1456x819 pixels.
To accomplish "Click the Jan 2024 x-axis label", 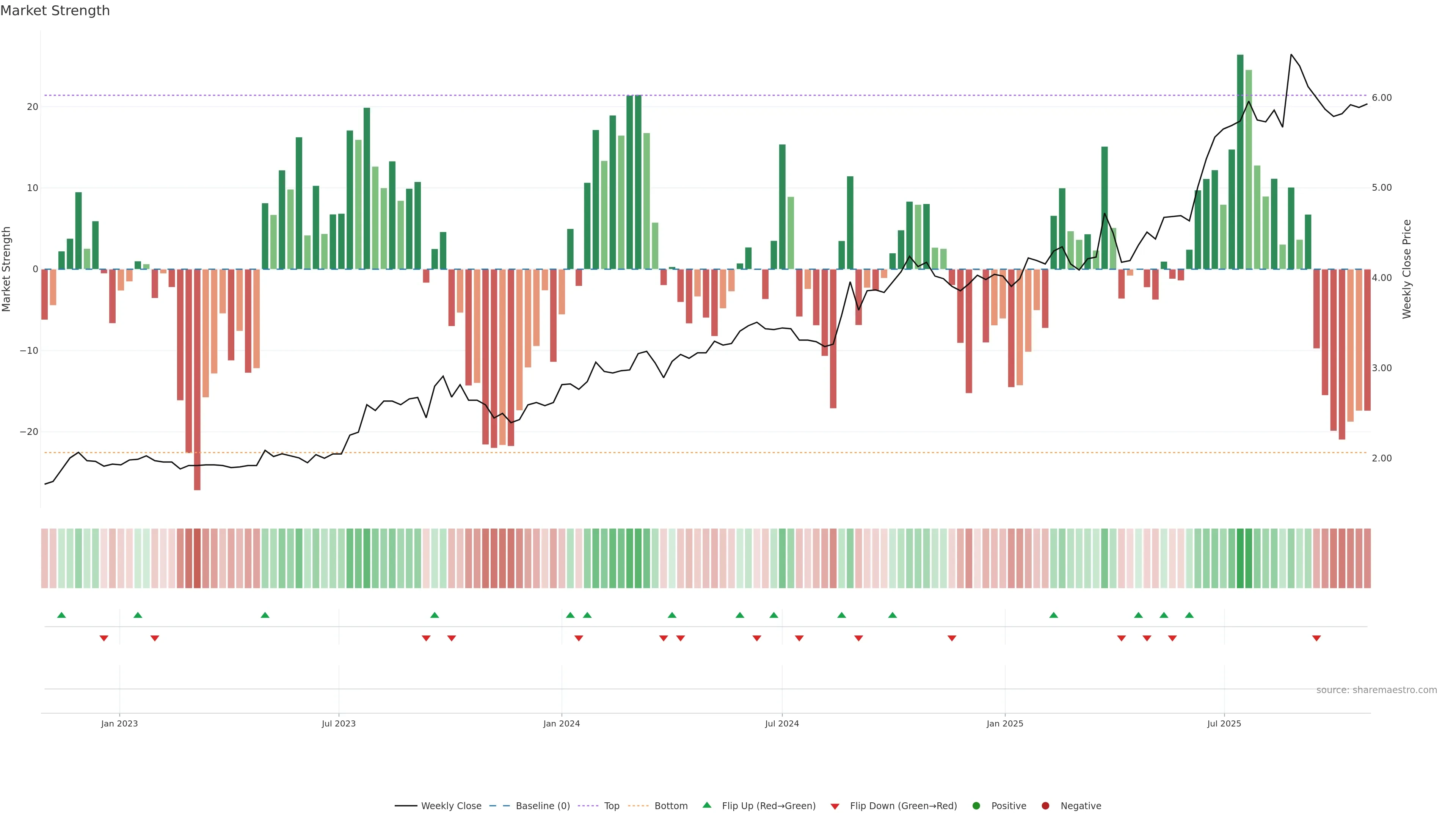I will 561,723.
